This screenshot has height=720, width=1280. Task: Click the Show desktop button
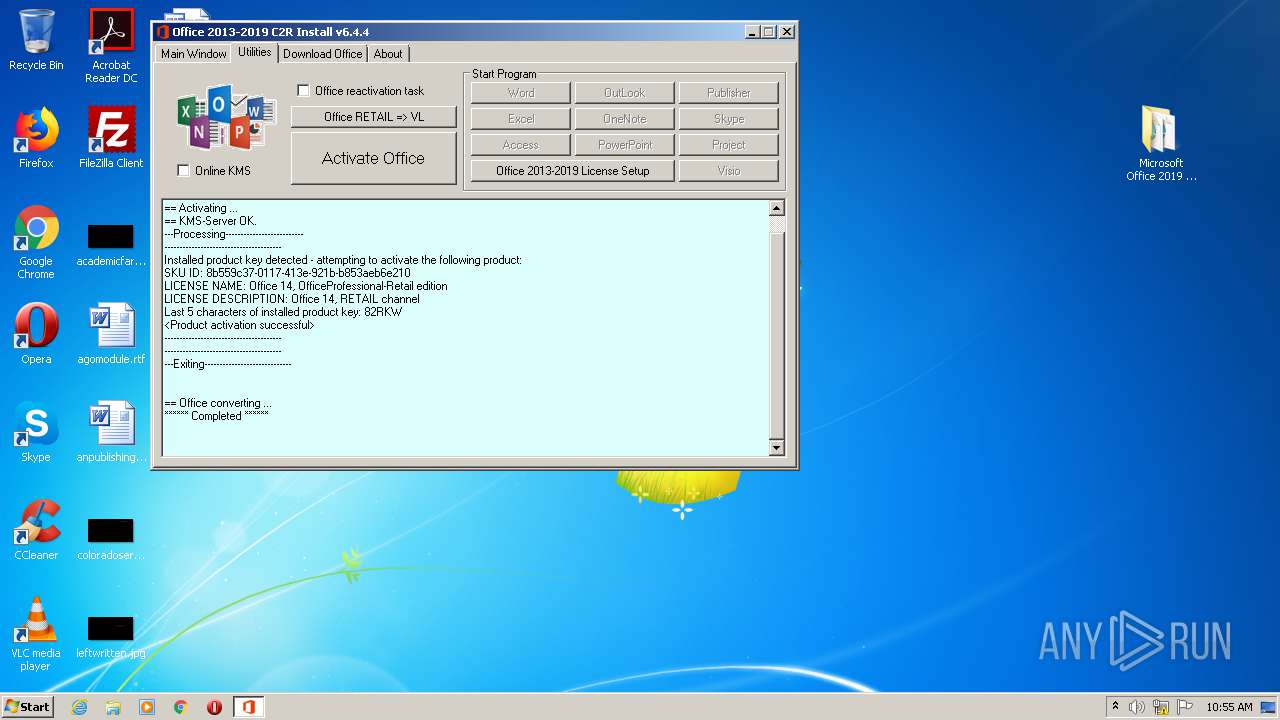pos(1267,707)
